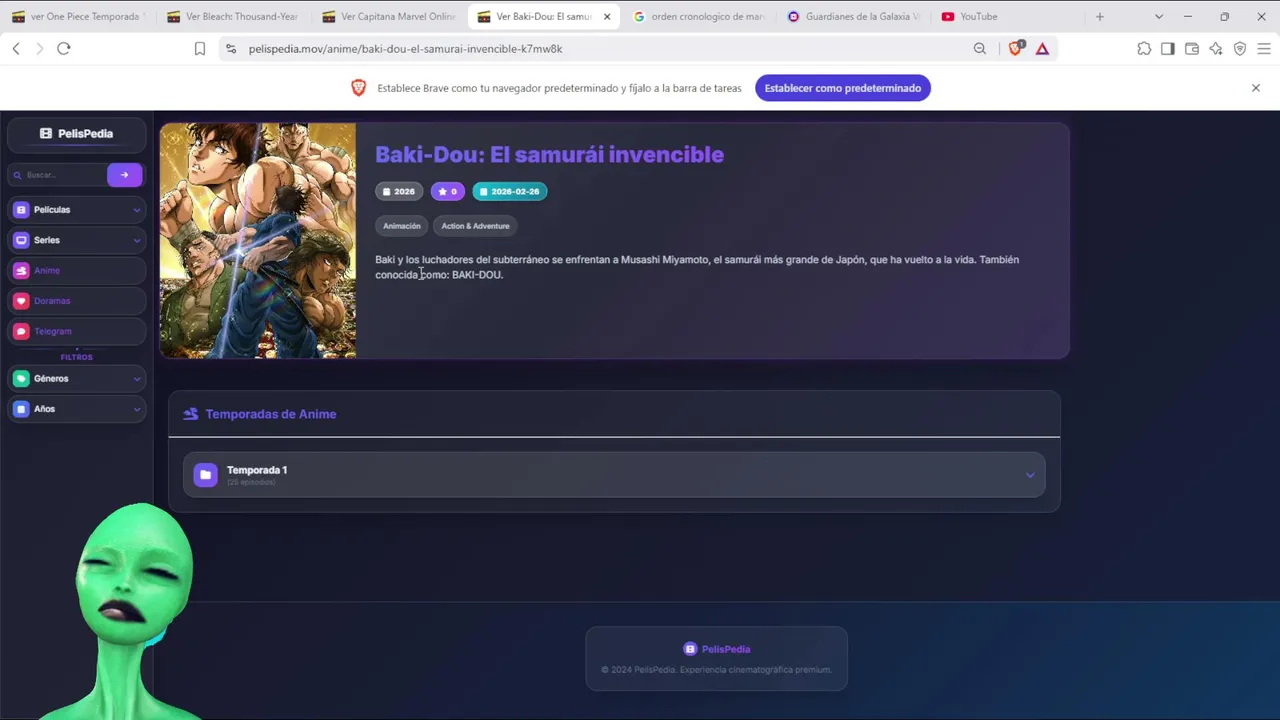Go back to the previous page

pyautogui.click(x=16, y=48)
